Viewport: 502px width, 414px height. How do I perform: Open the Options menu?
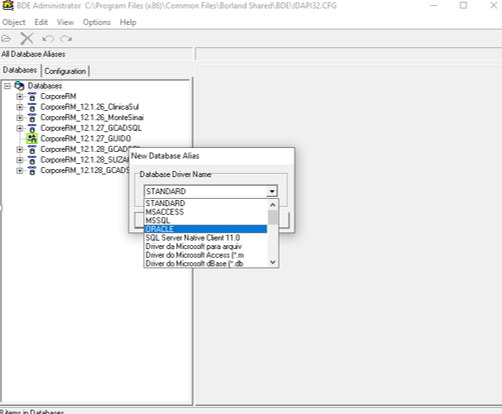[x=97, y=22]
